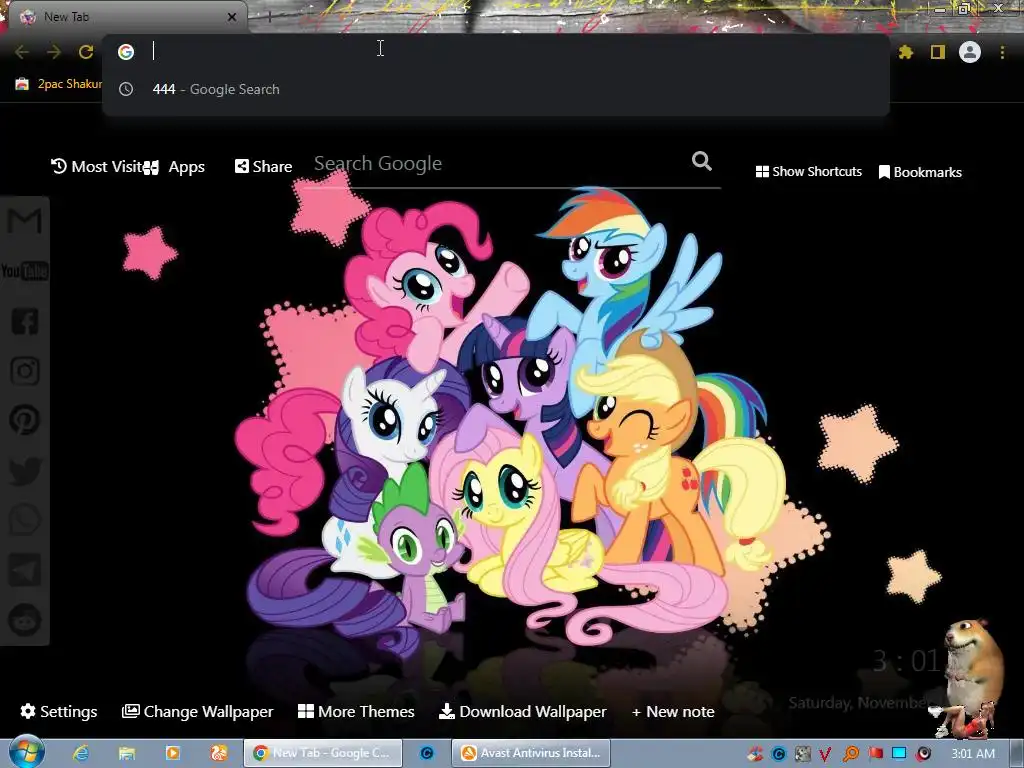Open WhatsApp from the left sidebar
Viewport: 1024px width, 768px height.
click(x=25, y=520)
